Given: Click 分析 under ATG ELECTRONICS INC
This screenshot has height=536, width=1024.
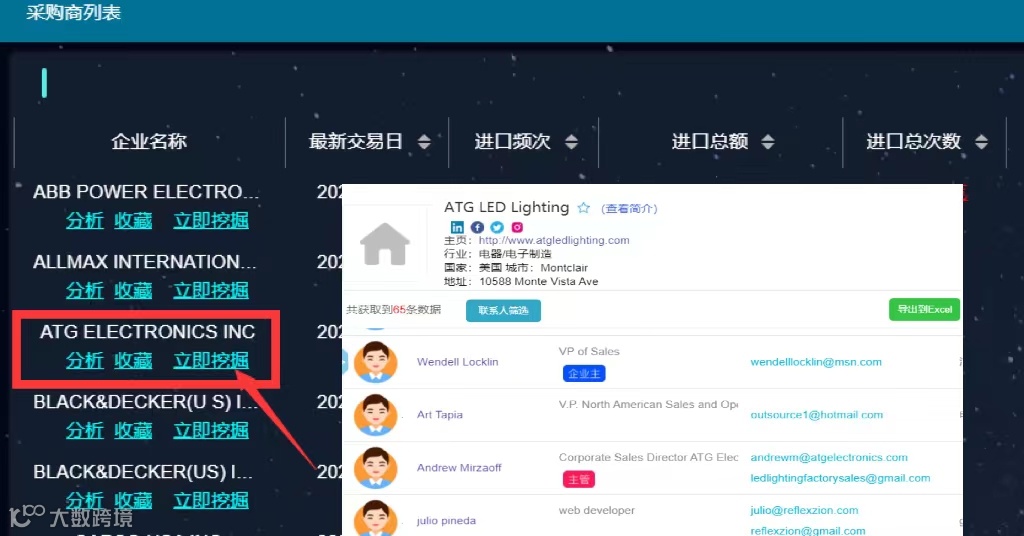Looking at the screenshot, I should click(85, 360).
